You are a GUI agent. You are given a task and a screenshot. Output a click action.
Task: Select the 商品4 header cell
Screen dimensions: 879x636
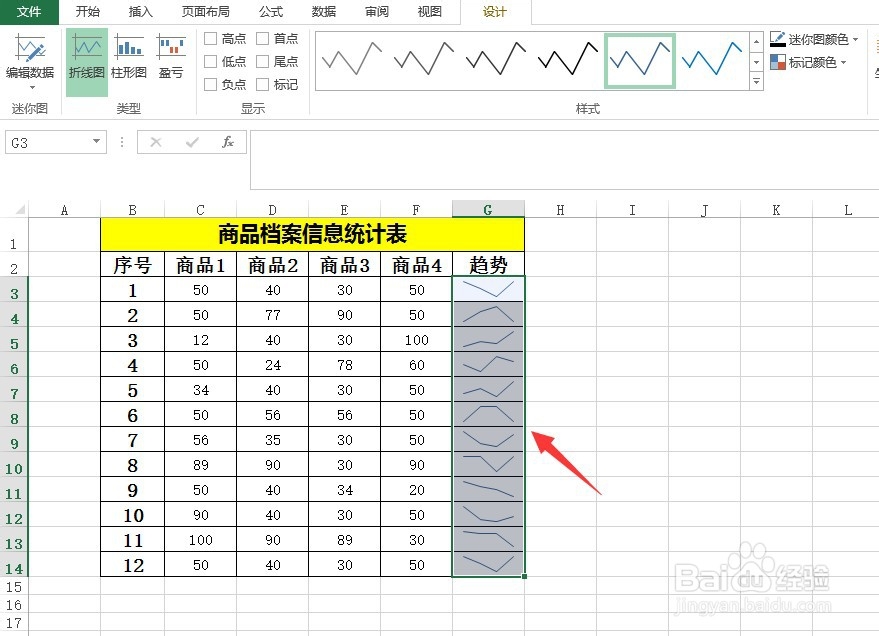tap(416, 264)
